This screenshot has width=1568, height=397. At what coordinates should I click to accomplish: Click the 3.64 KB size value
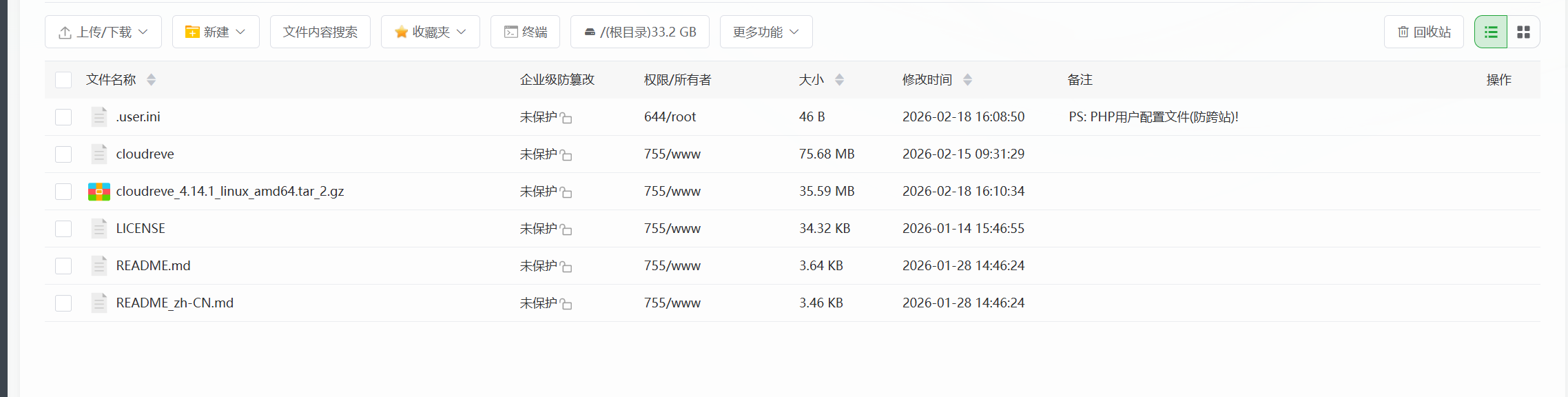(821, 265)
